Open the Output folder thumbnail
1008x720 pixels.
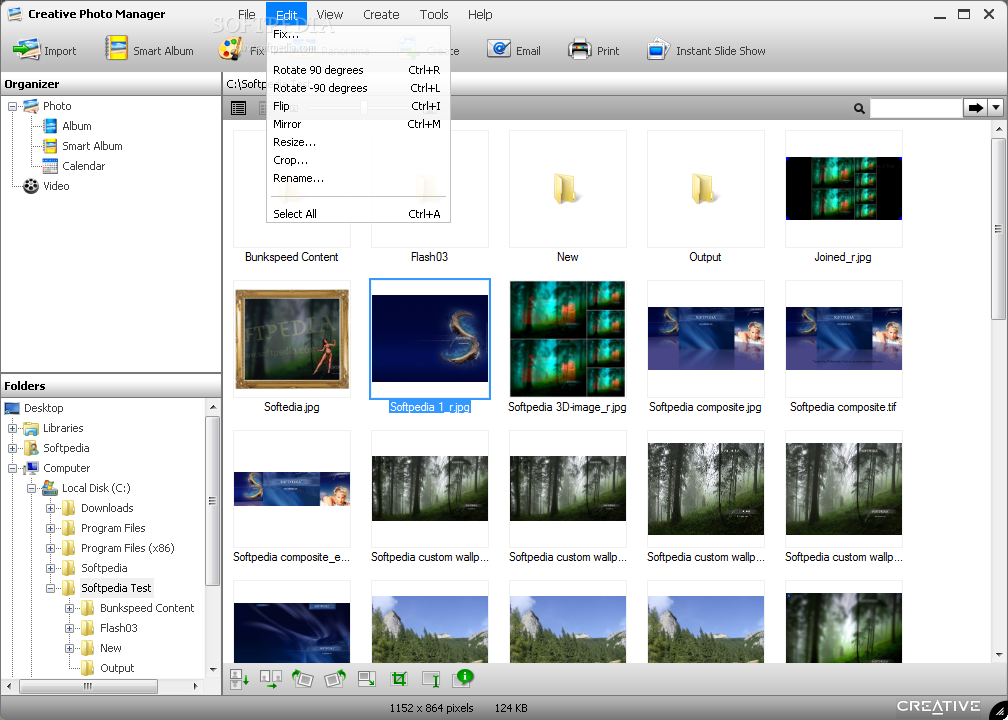click(705, 189)
